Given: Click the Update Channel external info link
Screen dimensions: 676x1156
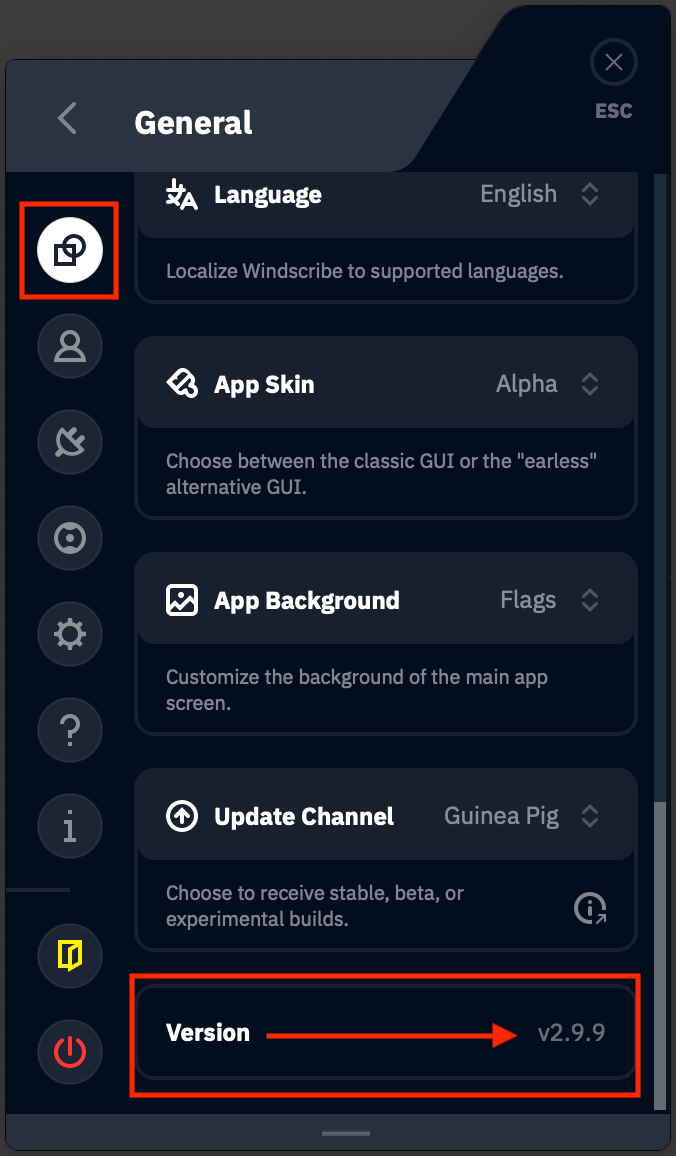Looking at the screenshot, I should 592,908.
